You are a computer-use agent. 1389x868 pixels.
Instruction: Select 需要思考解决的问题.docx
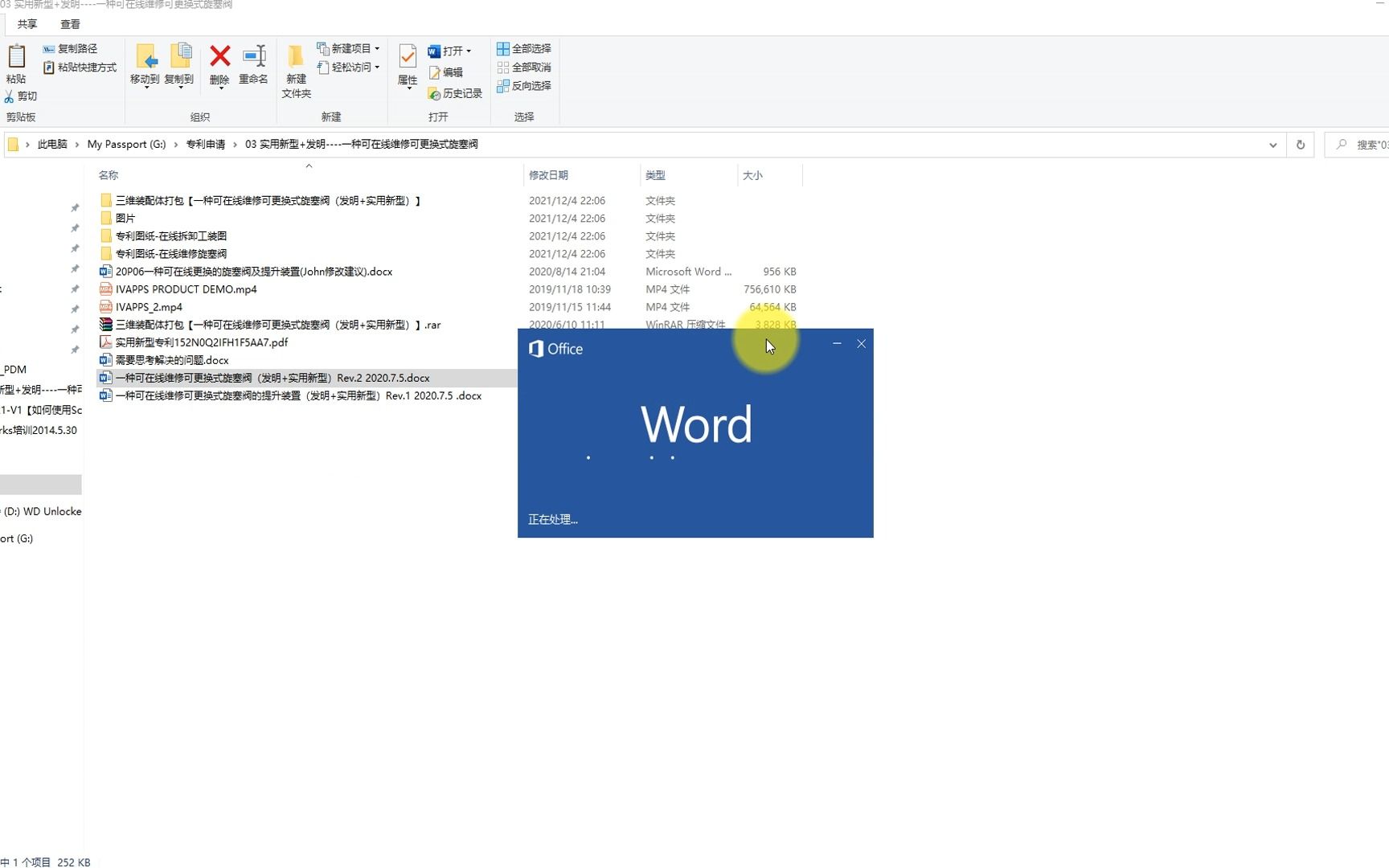tap(172, 360)
